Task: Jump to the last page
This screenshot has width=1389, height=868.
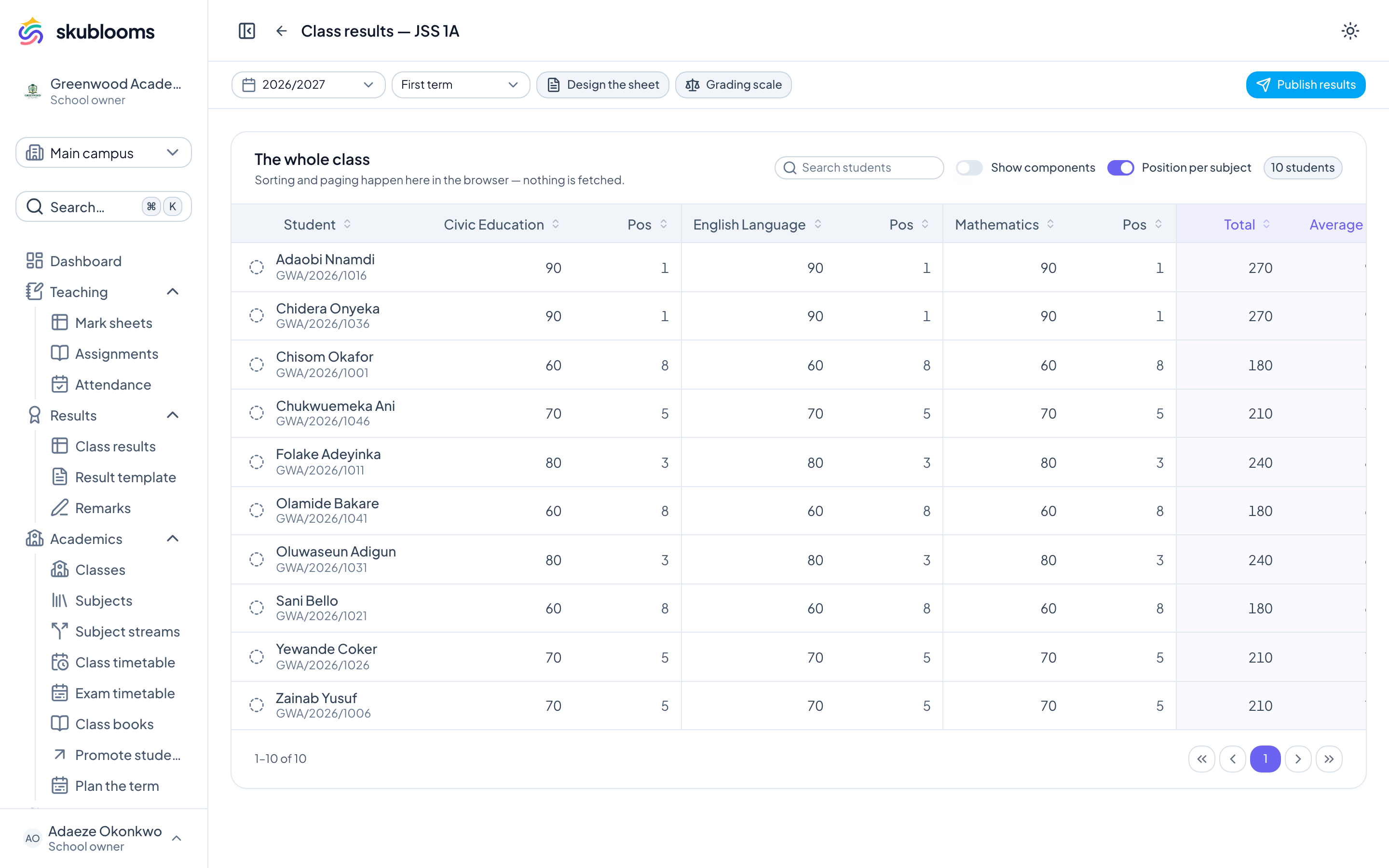Action: (1329, 759)
